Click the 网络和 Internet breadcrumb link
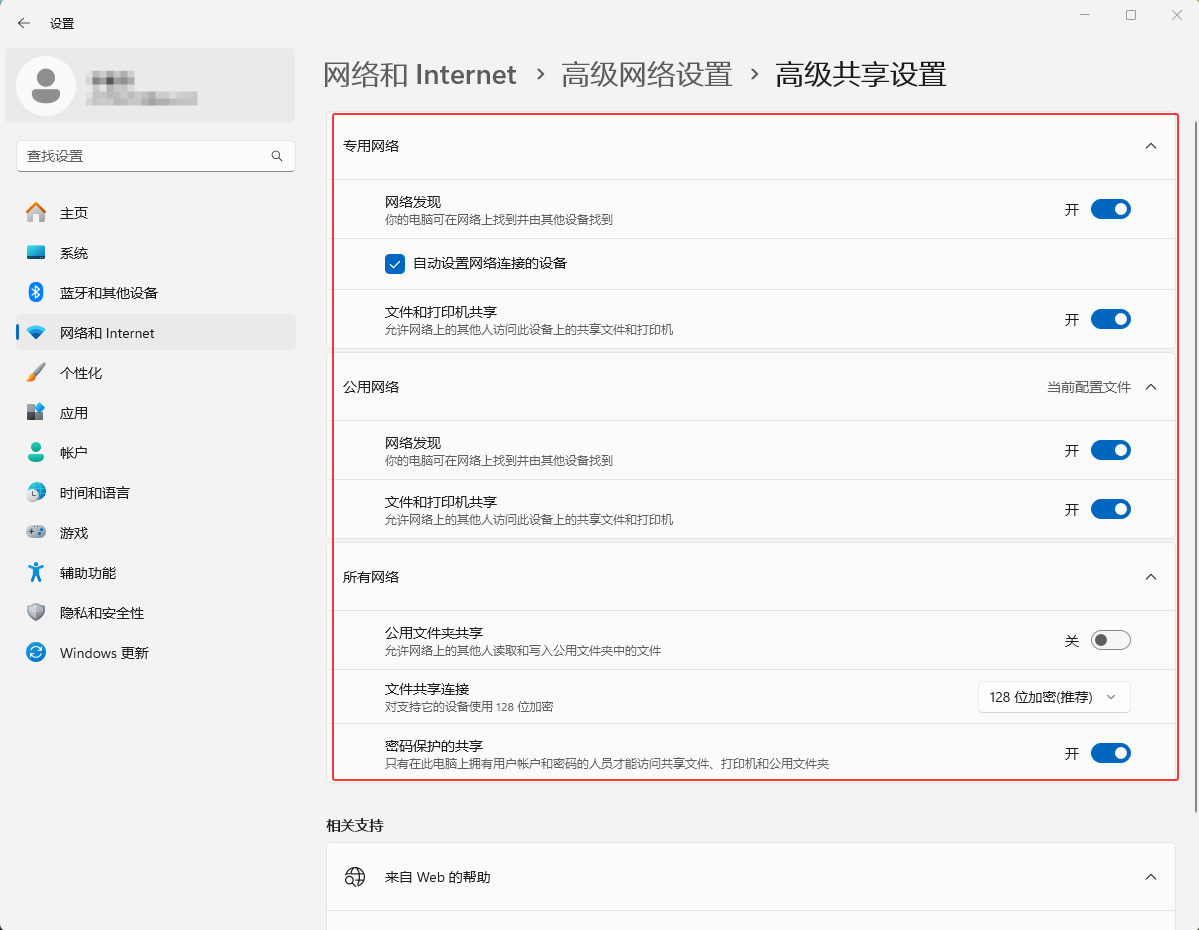 click(x=420, y=75)
